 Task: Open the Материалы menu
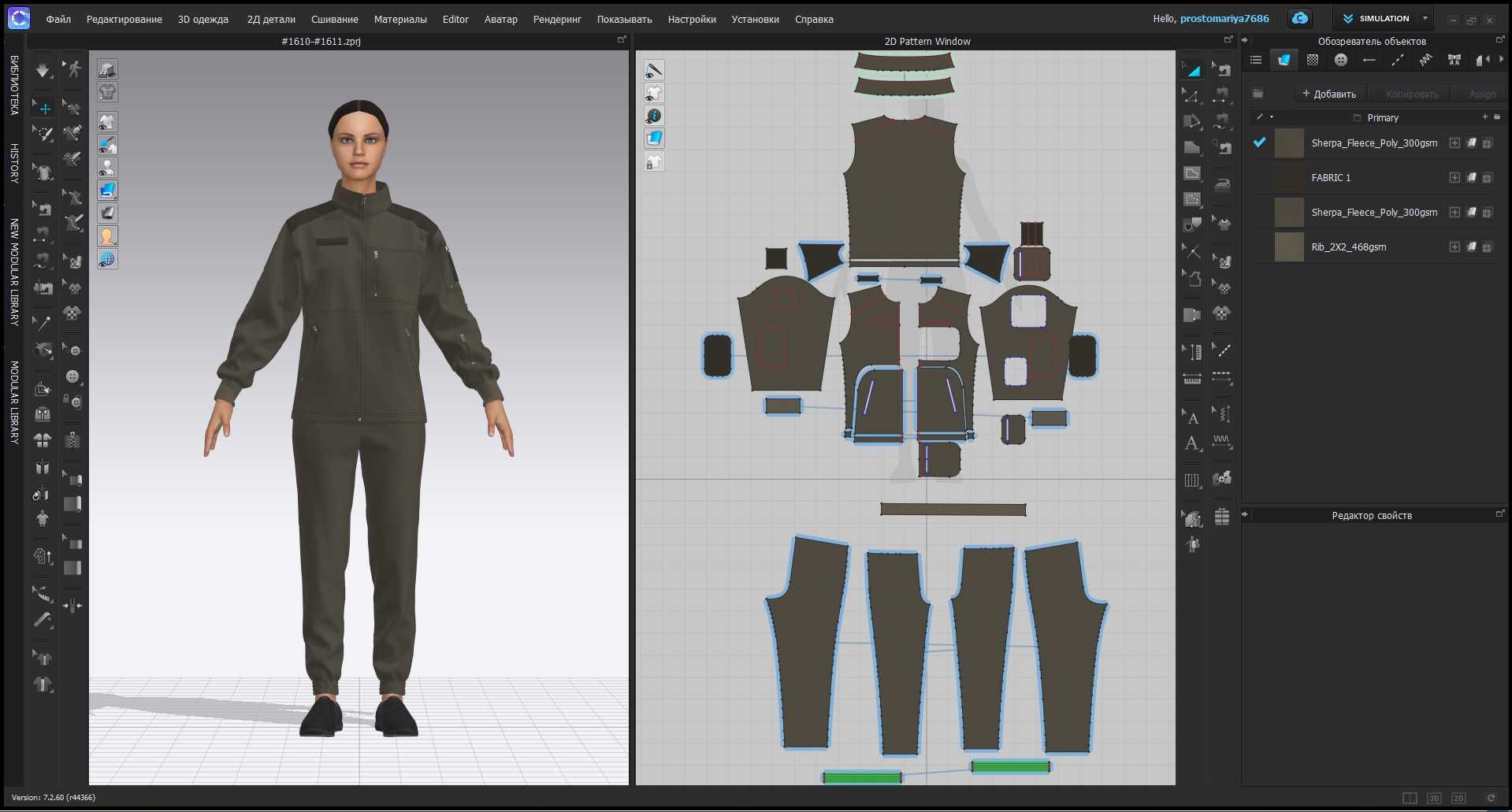point(400,19)
